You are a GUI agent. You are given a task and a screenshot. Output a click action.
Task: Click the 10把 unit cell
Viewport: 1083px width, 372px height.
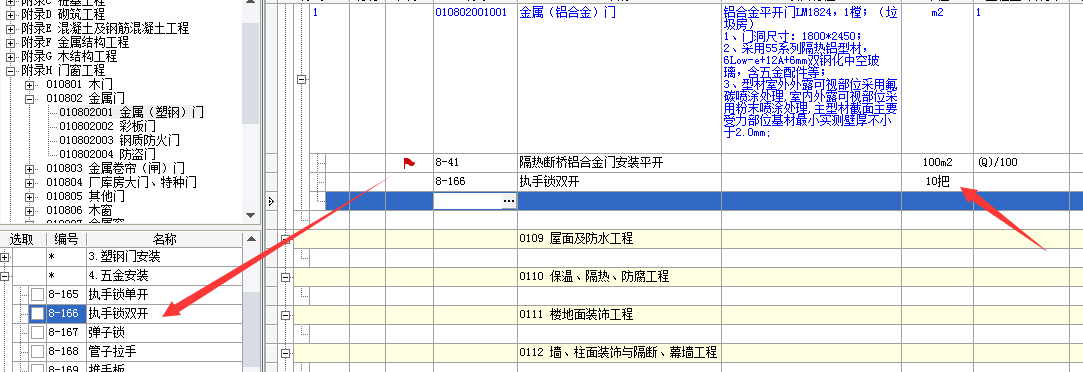coord(937,182)
